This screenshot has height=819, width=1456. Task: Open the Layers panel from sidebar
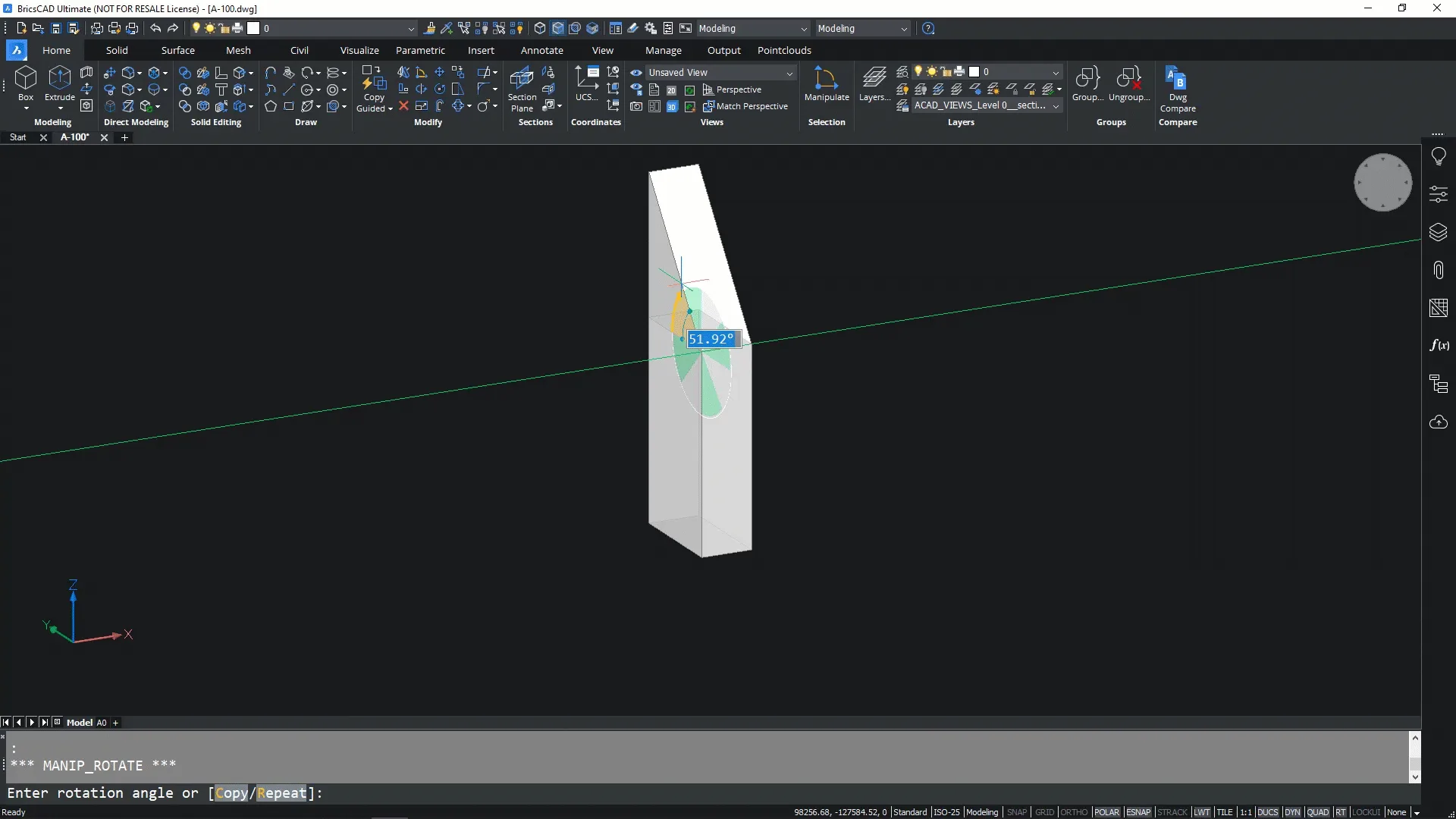(x=1438, y=232)
